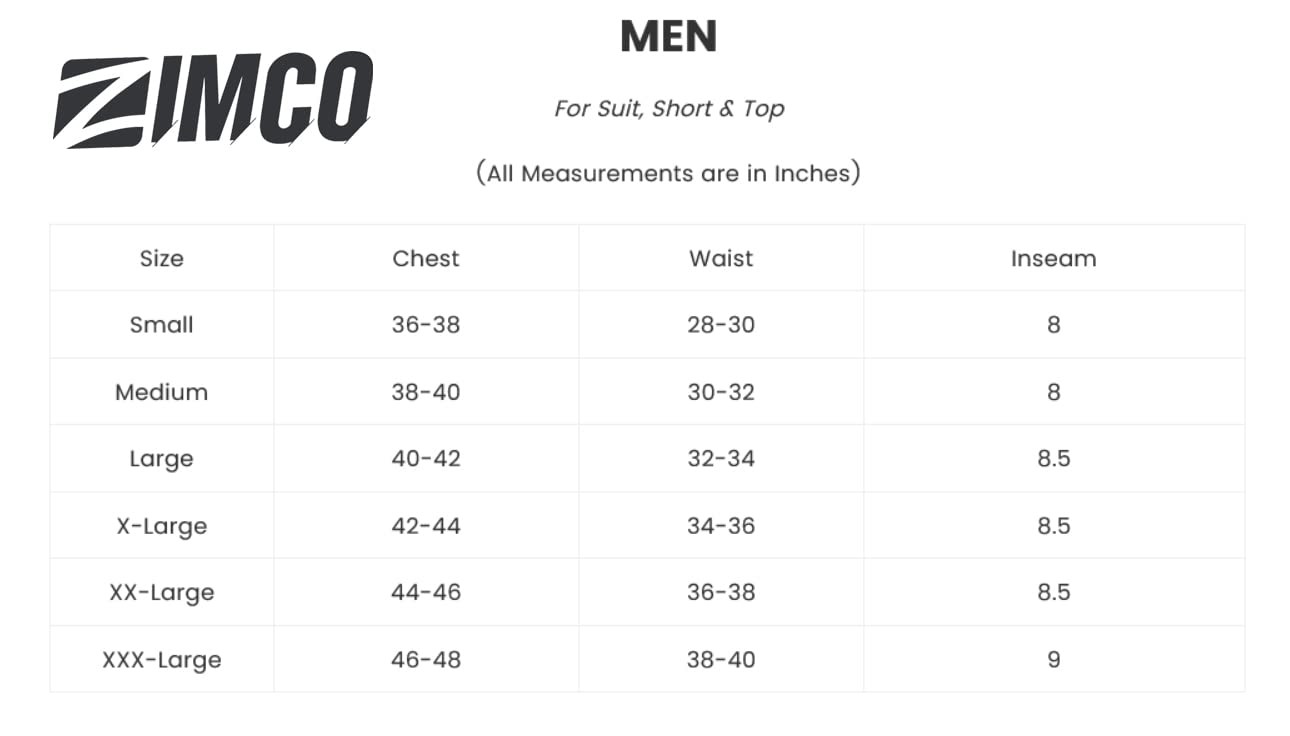The height and width of the screenshot is (736, 1290).
Task: Click the Large row inseam value 8.5
Action: pos(1054,459)
